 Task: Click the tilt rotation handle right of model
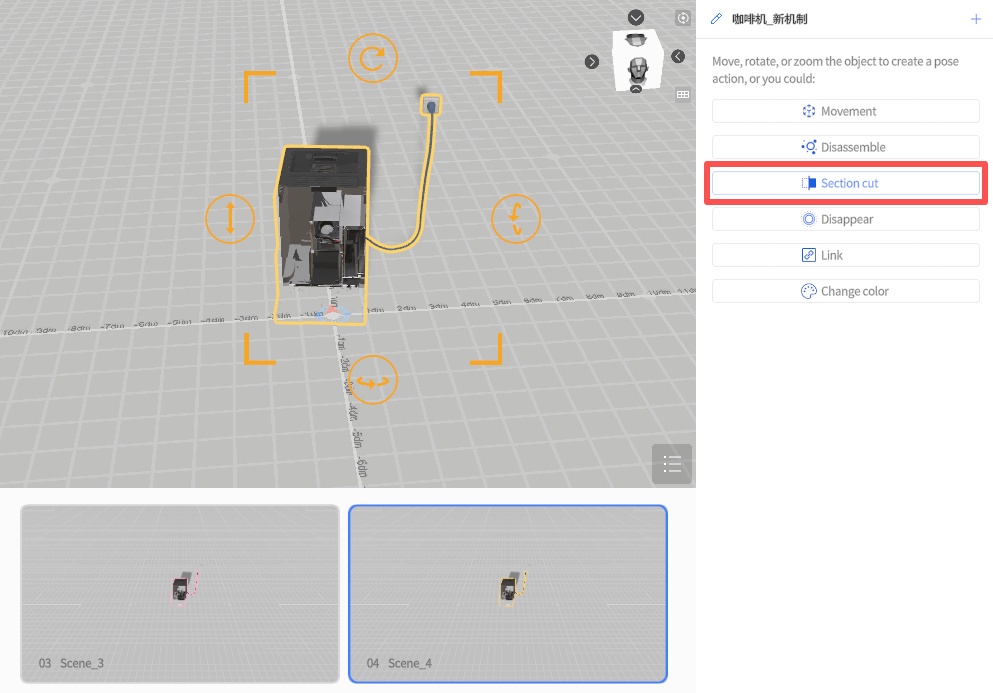pyautogui.click(x=516, y=217)
